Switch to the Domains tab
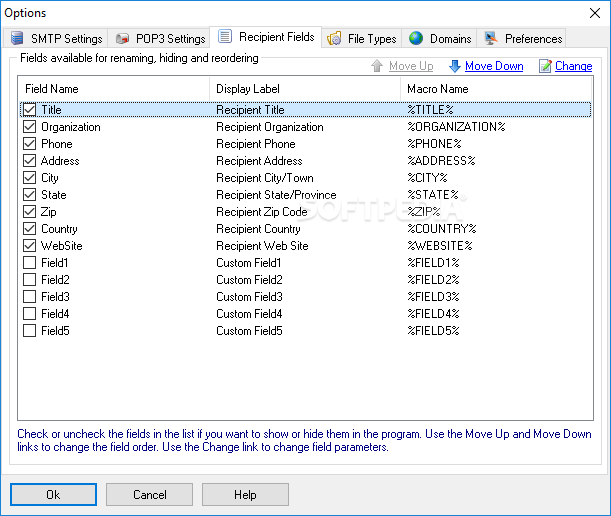Image resolution: width=611 pixels, height=516 pixels. [440, 39]
